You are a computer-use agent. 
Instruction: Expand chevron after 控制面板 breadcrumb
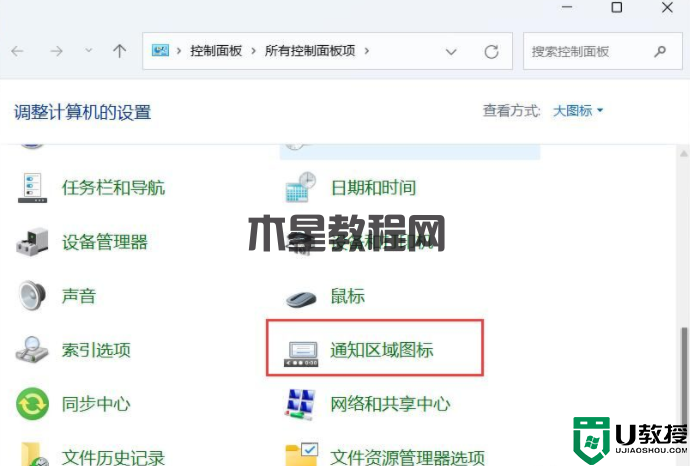[x=253, y=51]
